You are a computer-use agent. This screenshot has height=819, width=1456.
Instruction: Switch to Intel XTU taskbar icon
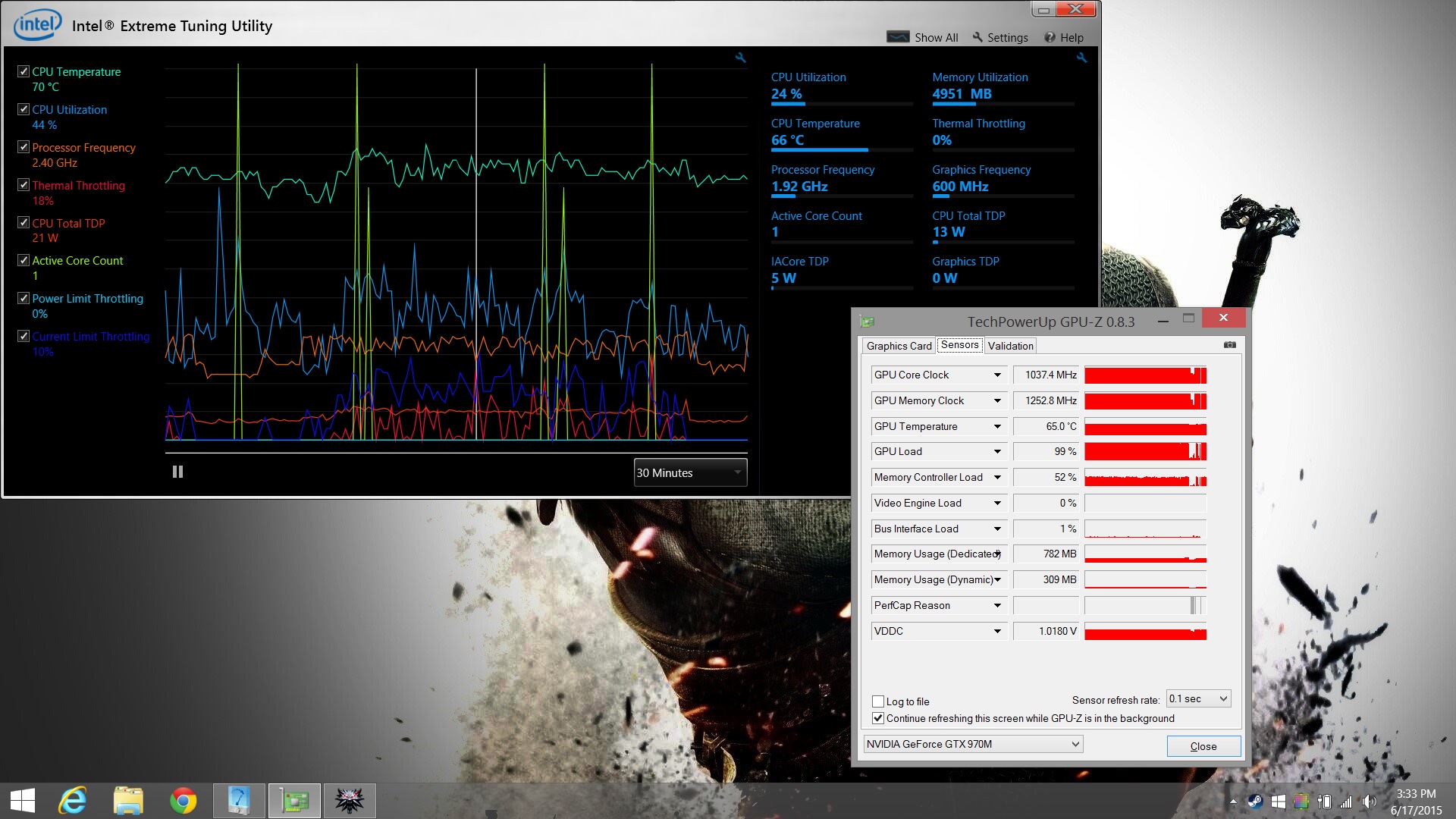[239, 801]
